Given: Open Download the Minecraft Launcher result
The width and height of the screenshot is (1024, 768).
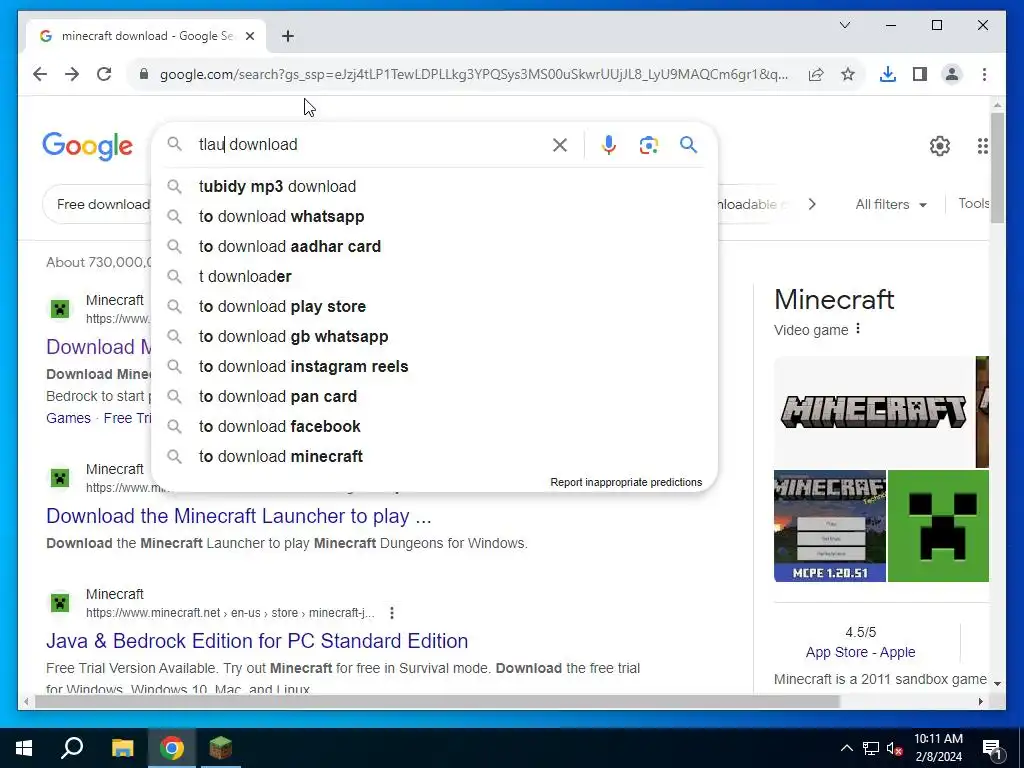Looking at the screenshot, I should click(x=238, y=516).
